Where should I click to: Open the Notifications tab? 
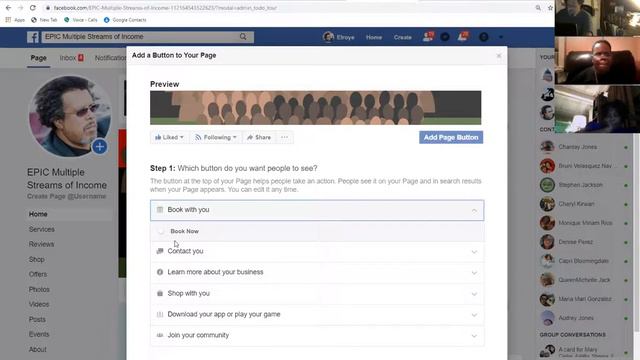pyautogui.click(x=110, y=58)
